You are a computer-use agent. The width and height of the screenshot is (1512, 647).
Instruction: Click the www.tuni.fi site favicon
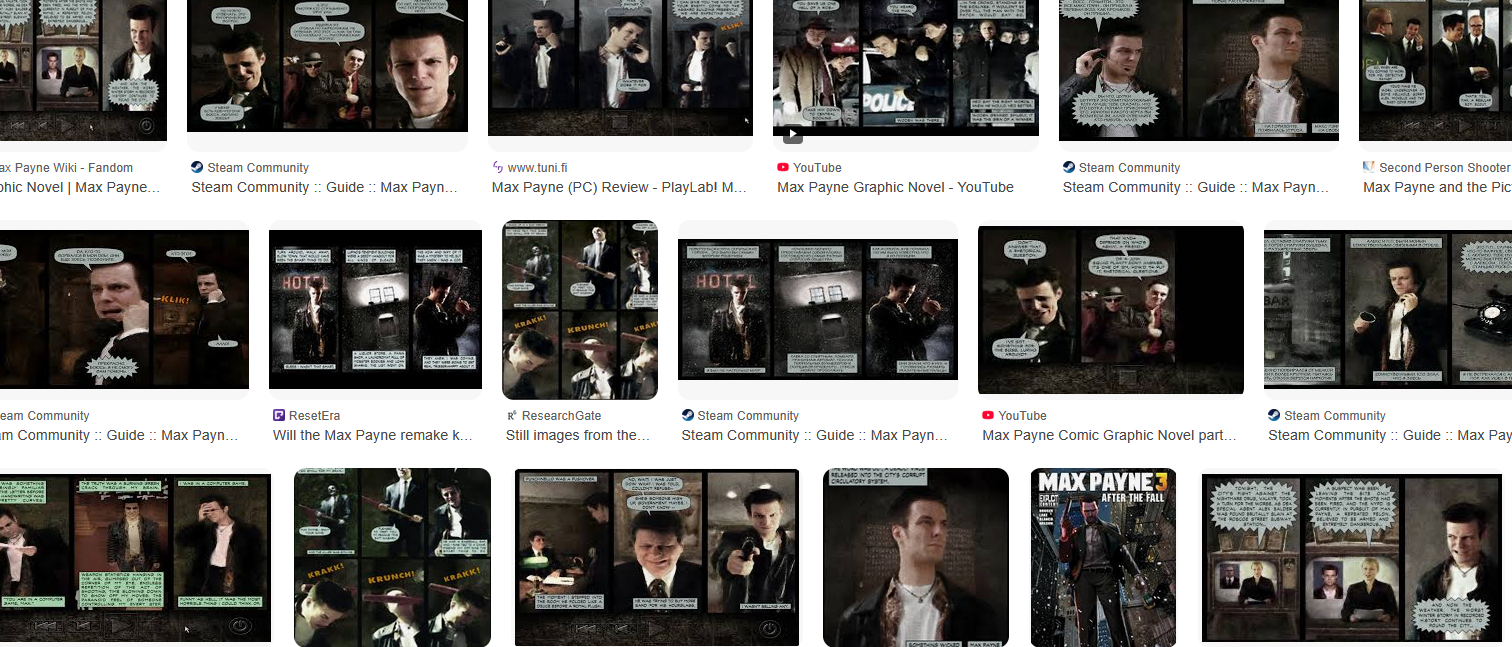(x=498, y=168)
